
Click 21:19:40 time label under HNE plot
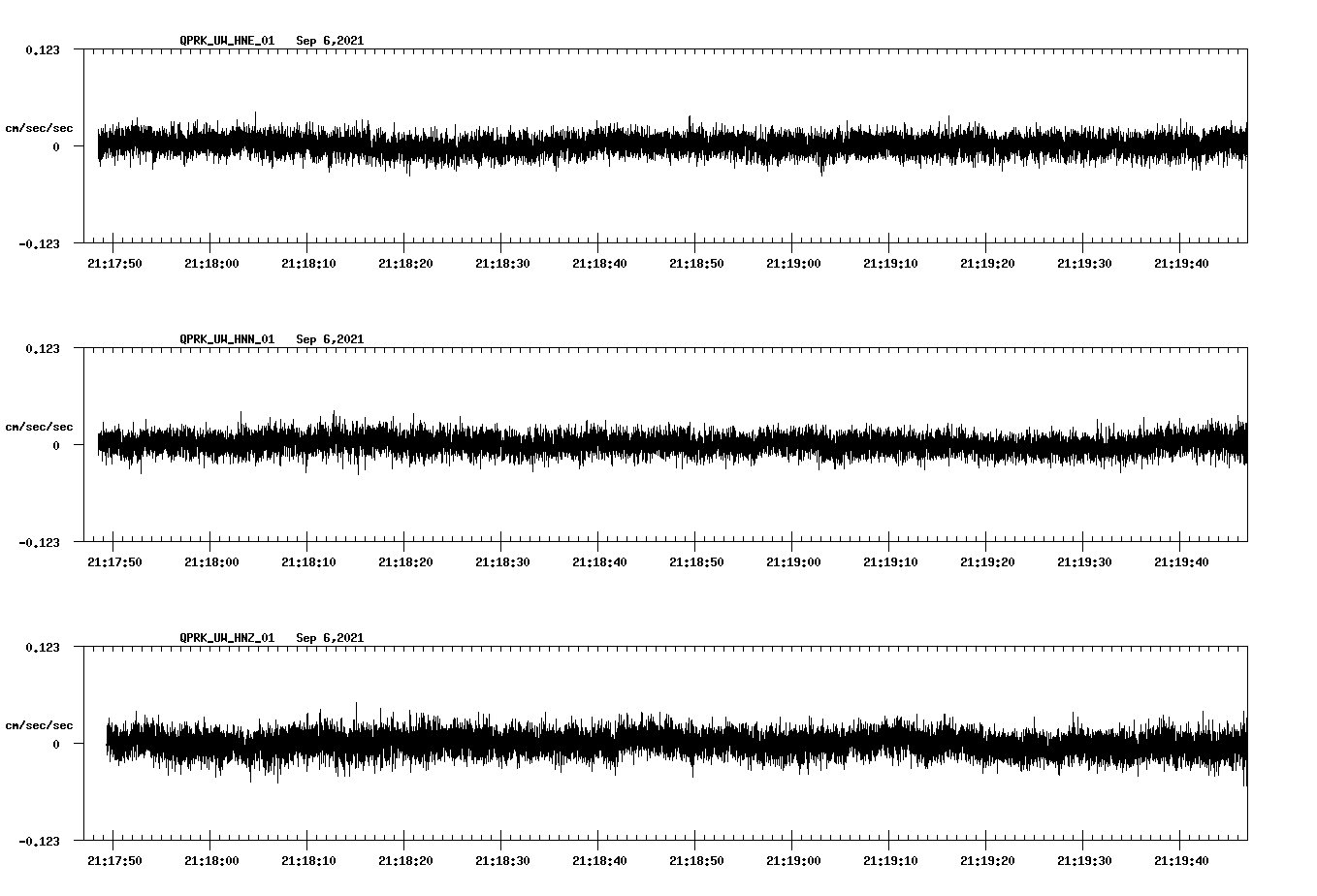1181,264
